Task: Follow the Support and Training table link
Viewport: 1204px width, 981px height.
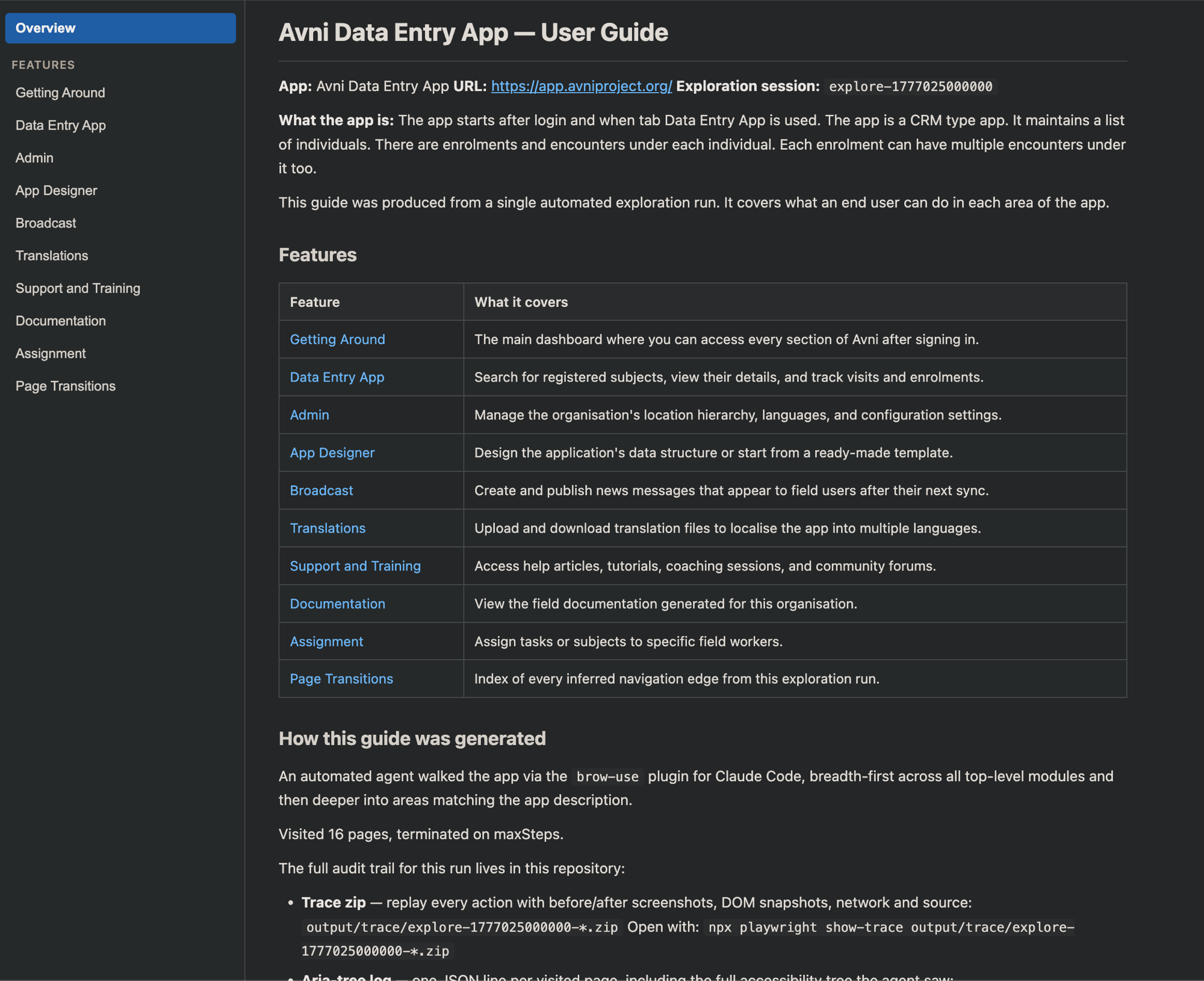Action: (355, 566)
